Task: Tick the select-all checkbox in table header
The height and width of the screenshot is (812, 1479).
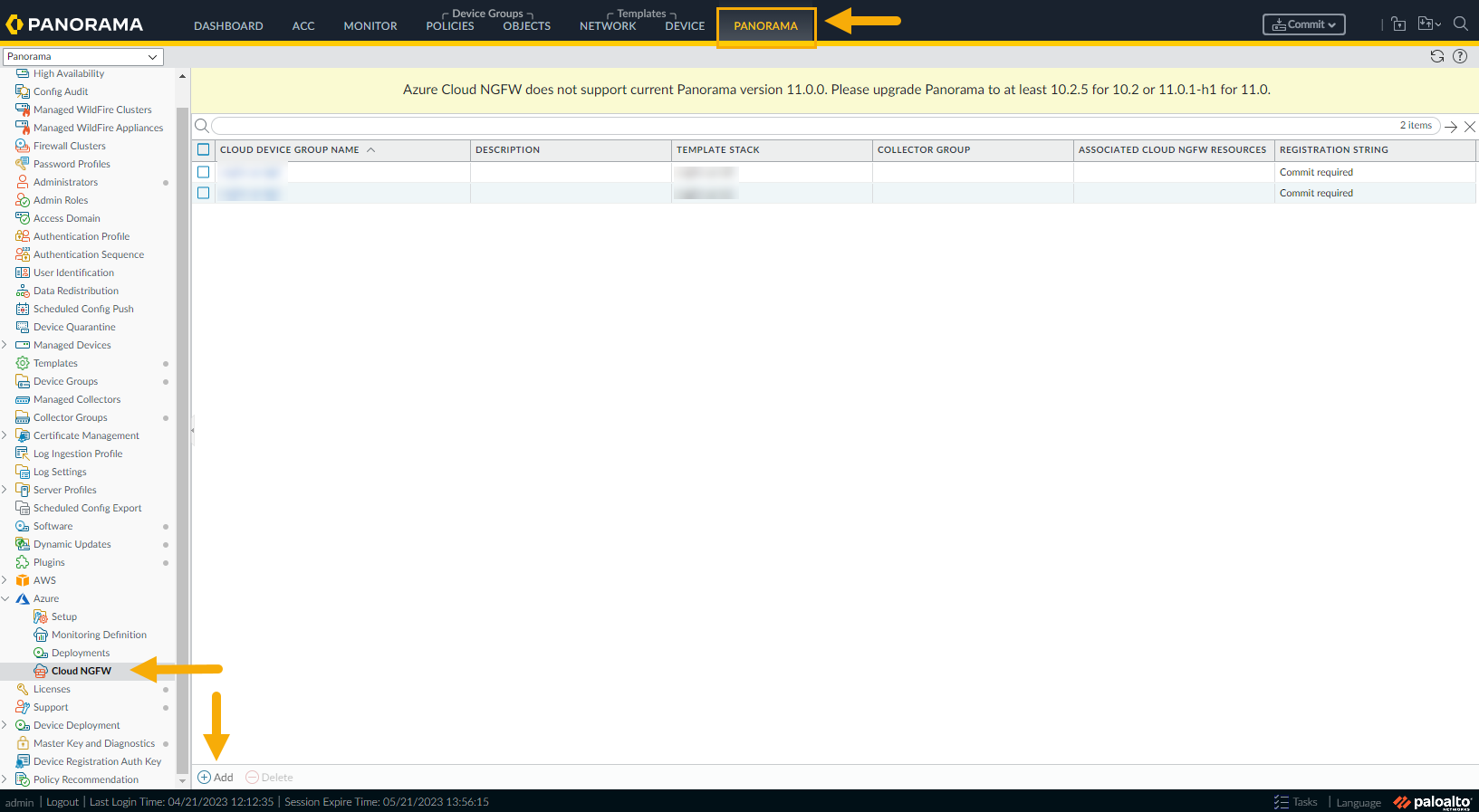Action: coord(204,150)
